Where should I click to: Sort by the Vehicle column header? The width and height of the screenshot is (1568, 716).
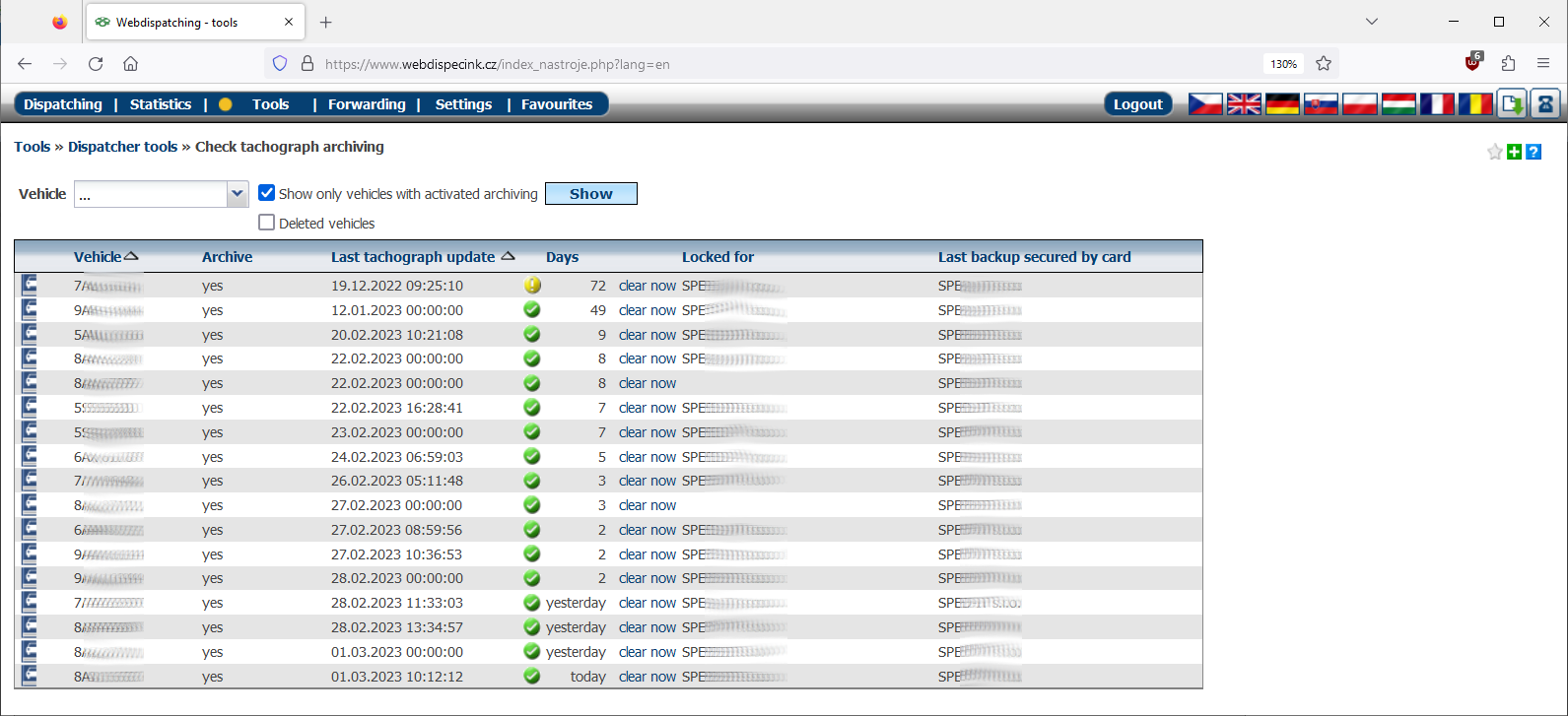(98, 257)
